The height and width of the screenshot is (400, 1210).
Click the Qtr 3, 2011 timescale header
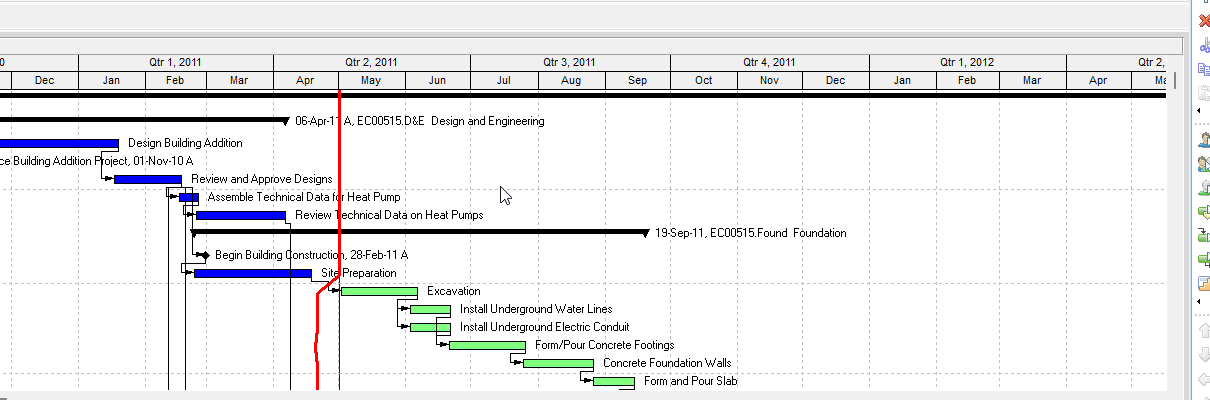(570, 62)
